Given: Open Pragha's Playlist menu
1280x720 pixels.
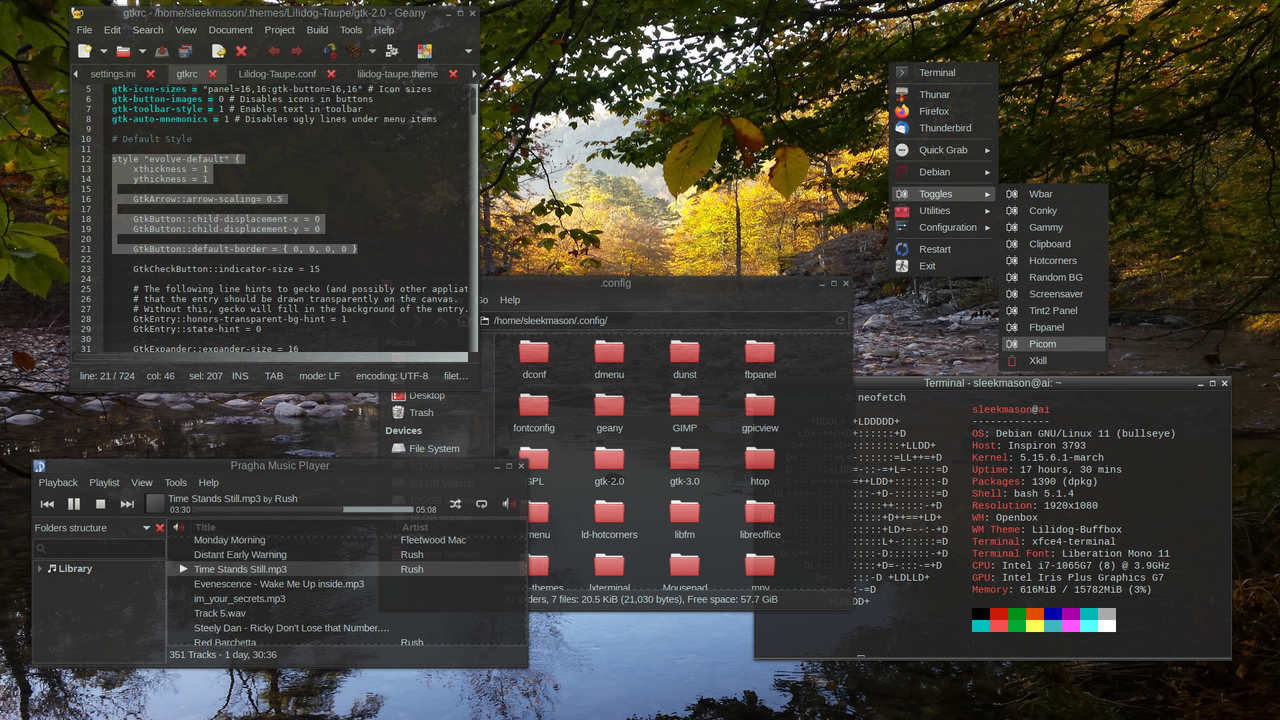Looking at the screenshot, I should pyautogui.click(x=104, y=483).
